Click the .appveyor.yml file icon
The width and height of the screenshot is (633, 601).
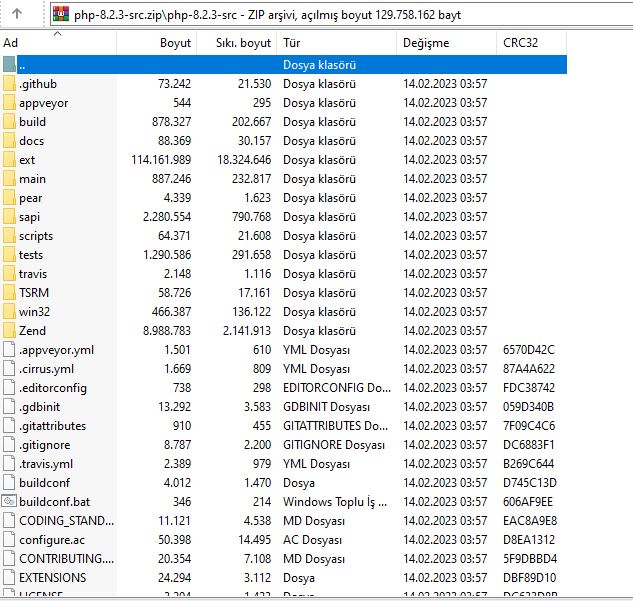click(9, 350)
